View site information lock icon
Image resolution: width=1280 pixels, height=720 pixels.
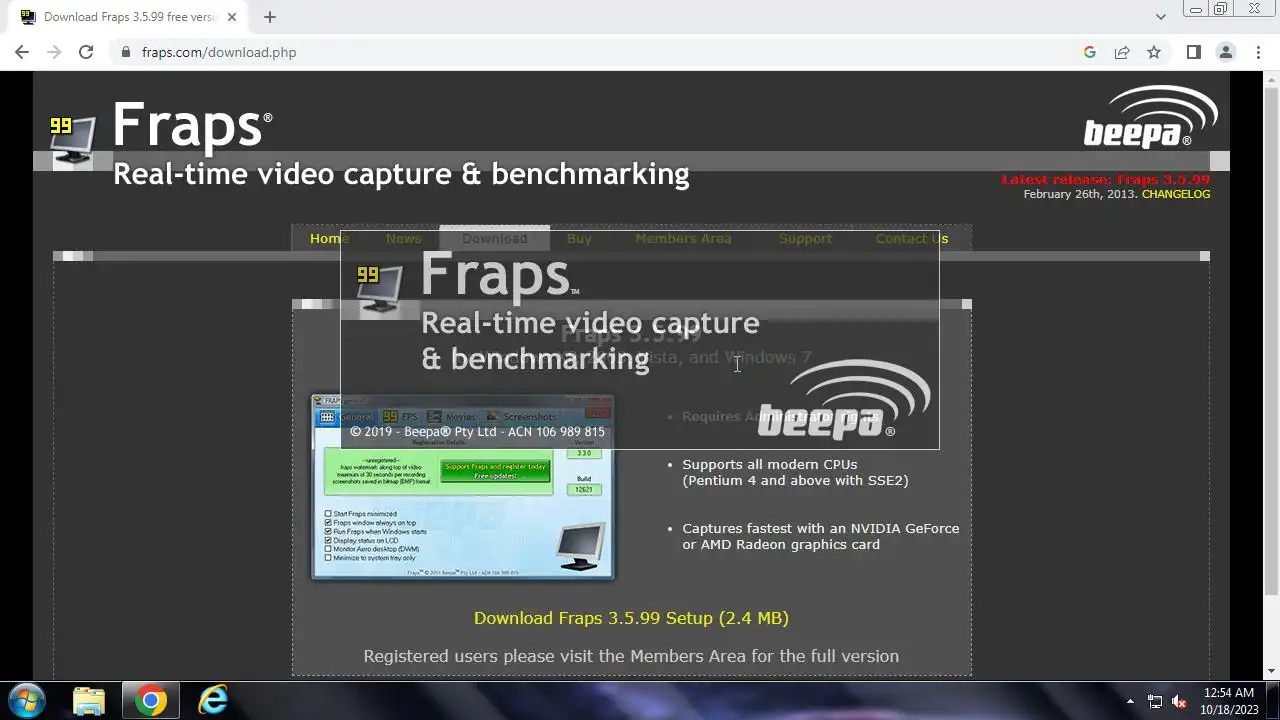tap(125, 52)
